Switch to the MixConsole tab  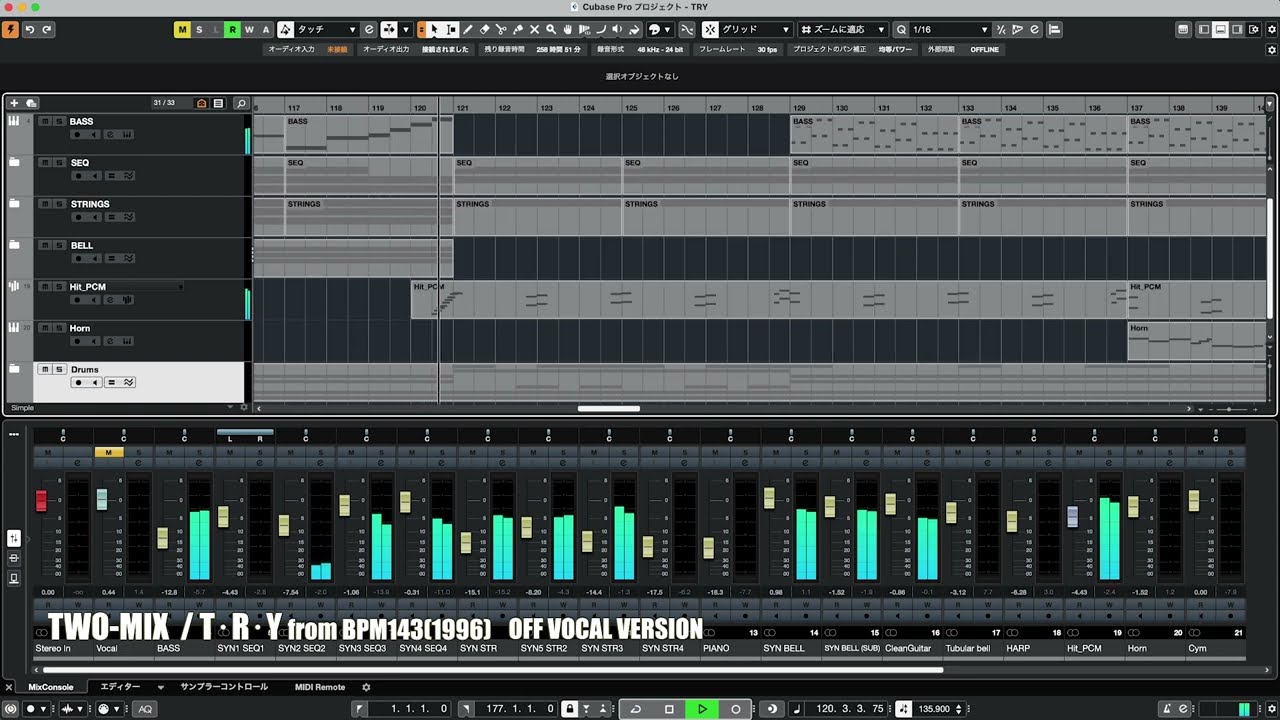(x=51, y=687)
